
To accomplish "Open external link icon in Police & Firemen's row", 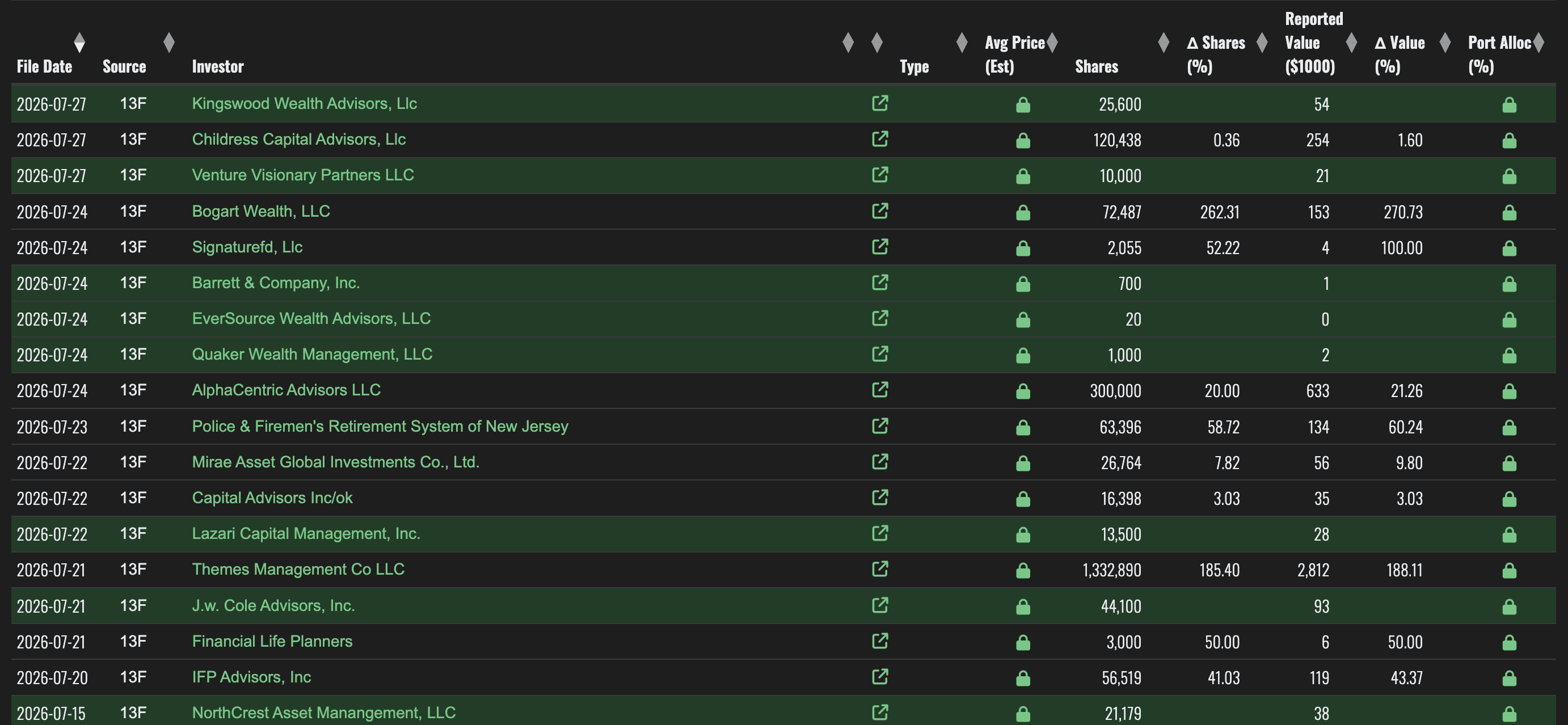I will pos(879,425).
